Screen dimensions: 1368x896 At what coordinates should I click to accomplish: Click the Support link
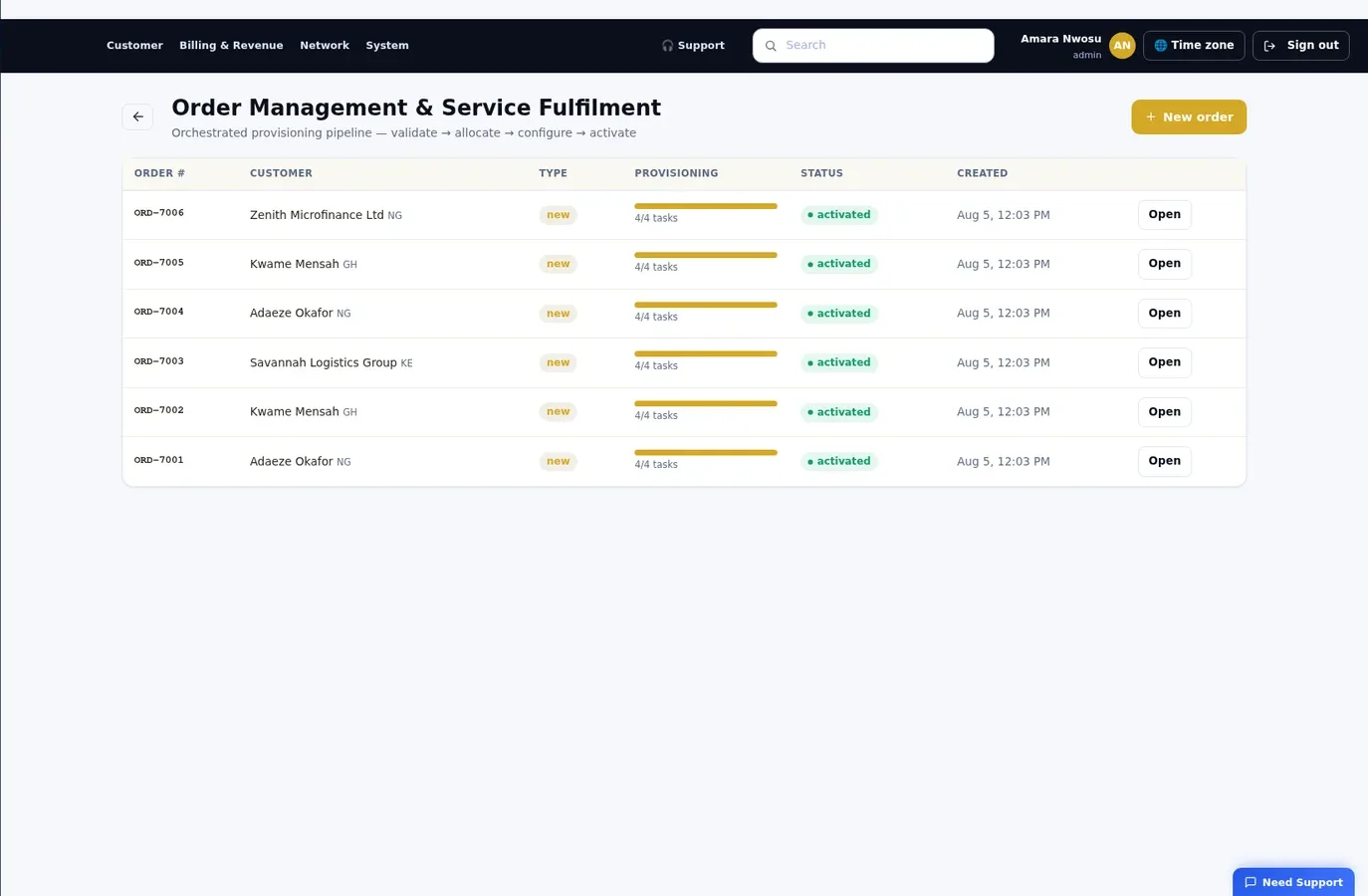point(693,46)
